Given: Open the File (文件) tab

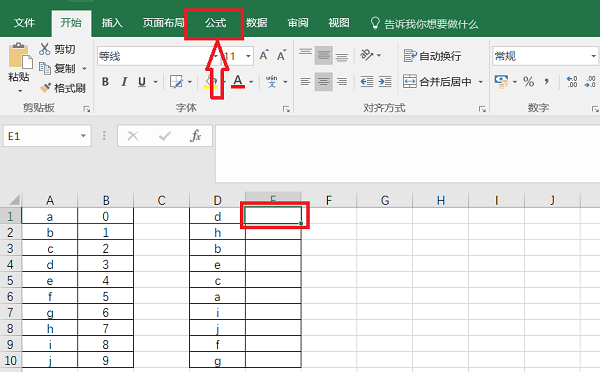Looking at the screenshot, I should click(24, 23).
